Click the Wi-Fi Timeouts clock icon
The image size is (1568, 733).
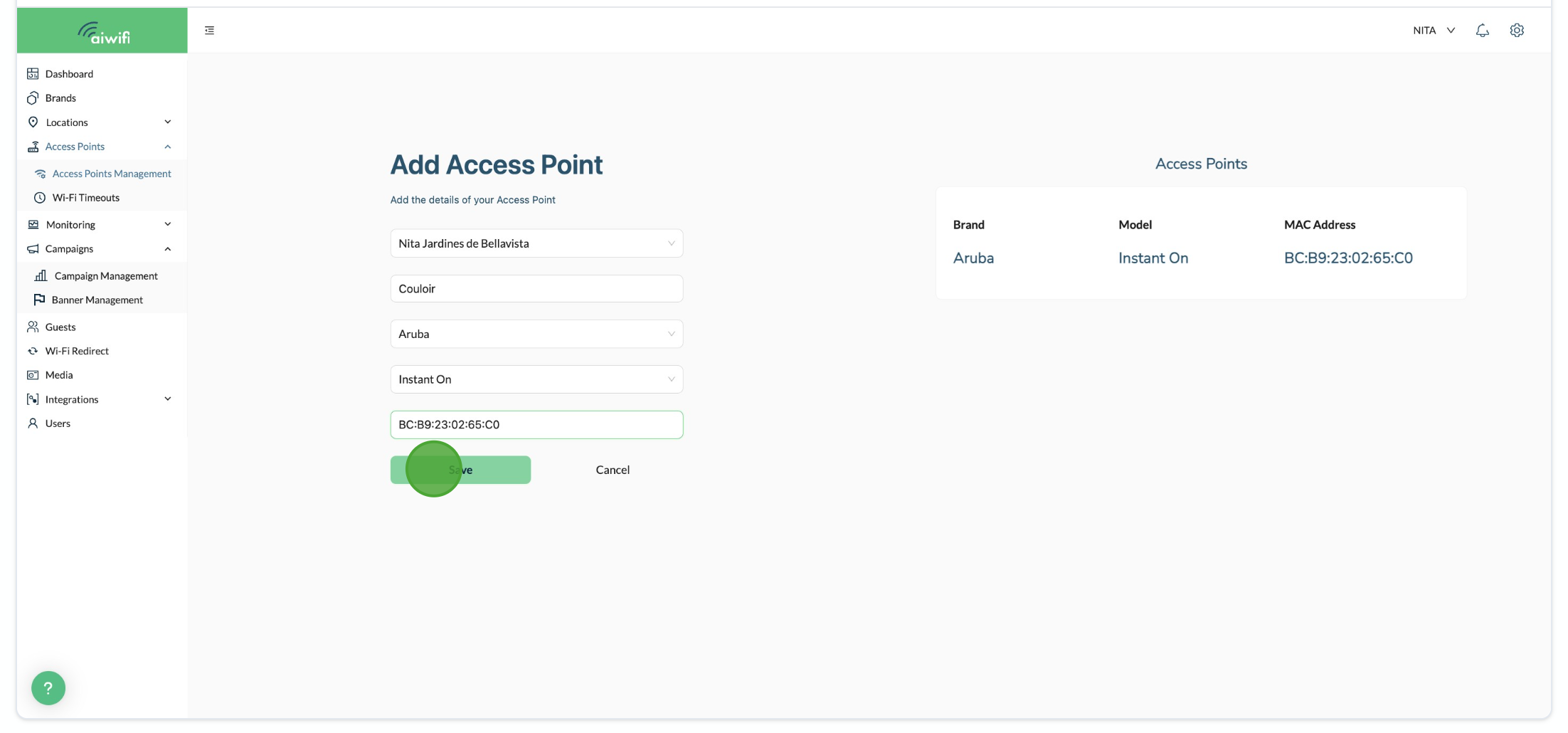[40, 198]
